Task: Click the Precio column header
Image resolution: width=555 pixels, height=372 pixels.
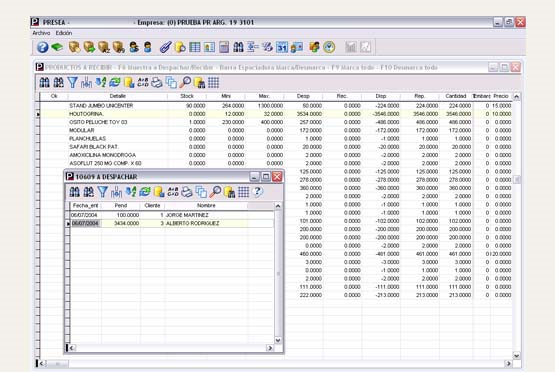Action: pyautogui.click(x=501, y=96)
